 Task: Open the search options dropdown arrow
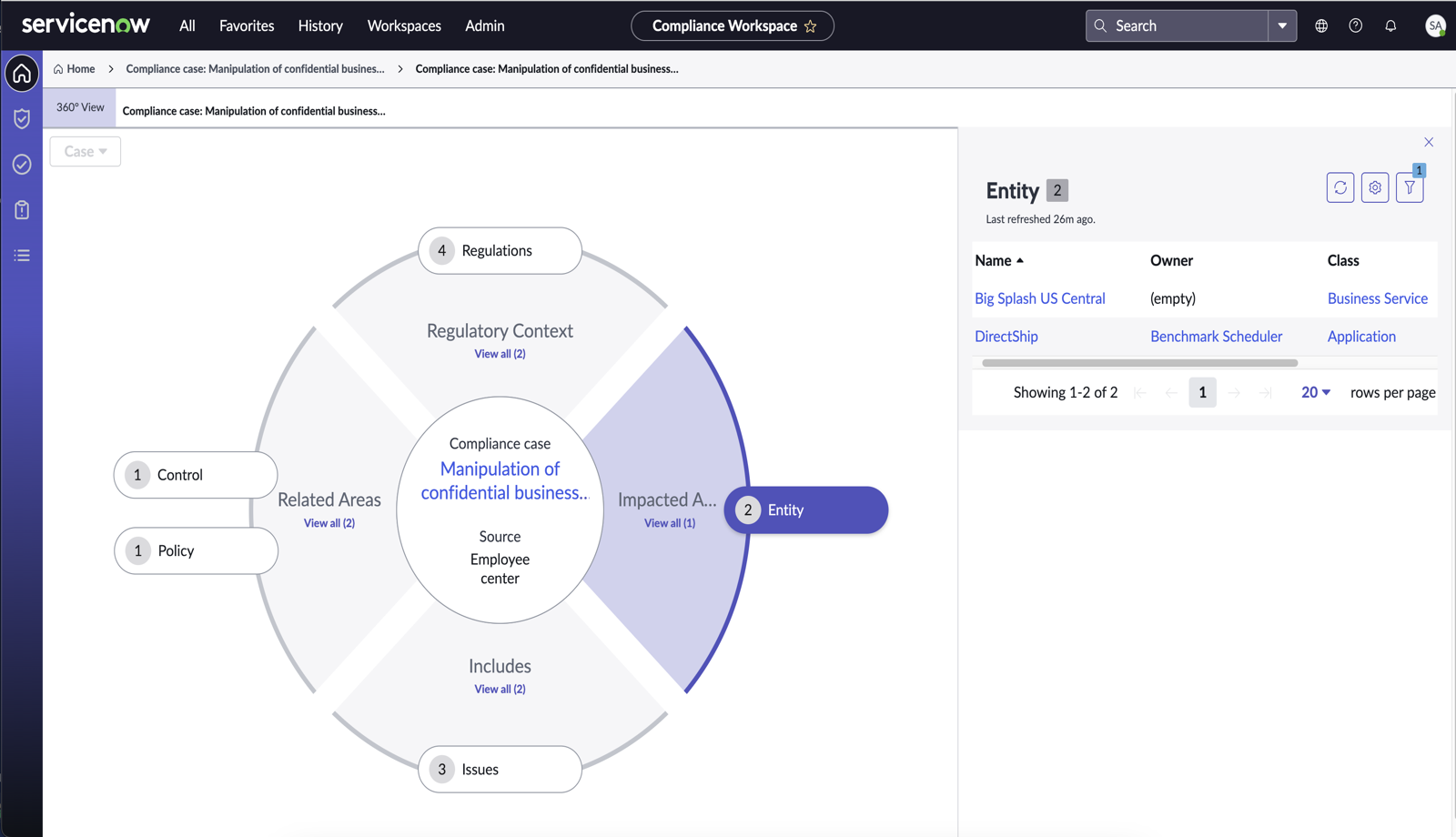pos(1282,26)
